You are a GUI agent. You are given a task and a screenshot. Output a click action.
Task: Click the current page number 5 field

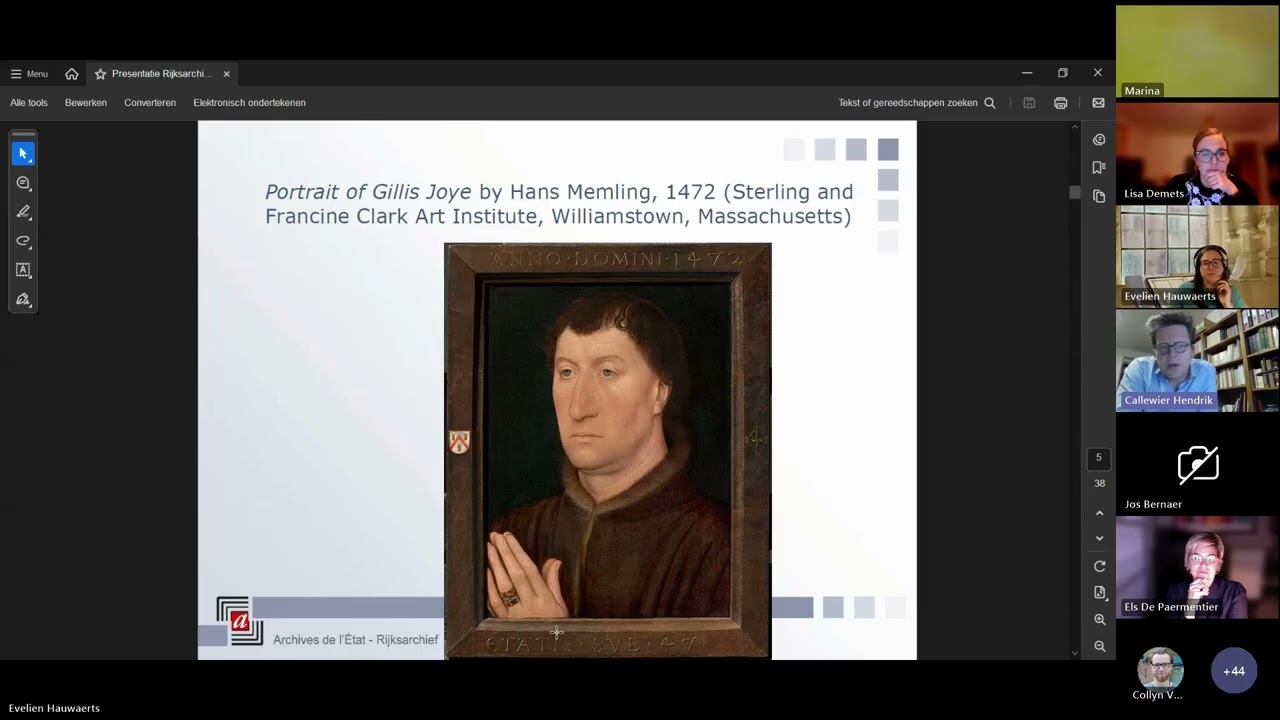1098,458
